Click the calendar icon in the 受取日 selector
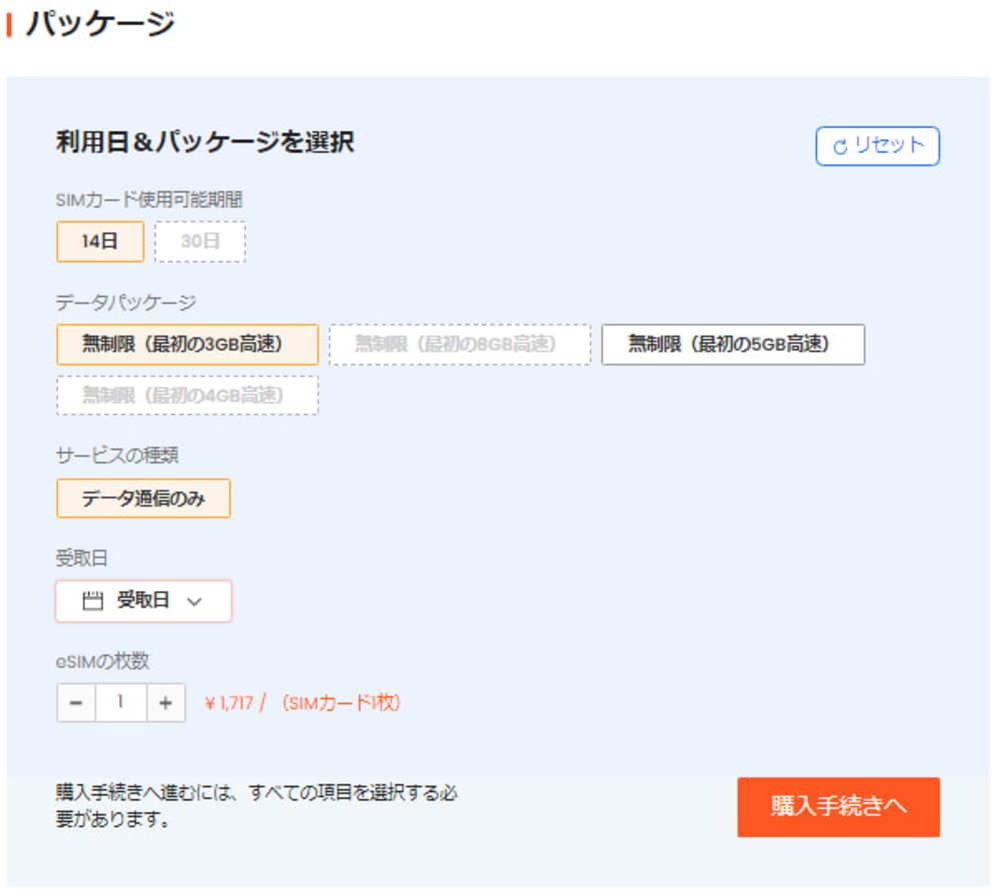 pos(91,601)
